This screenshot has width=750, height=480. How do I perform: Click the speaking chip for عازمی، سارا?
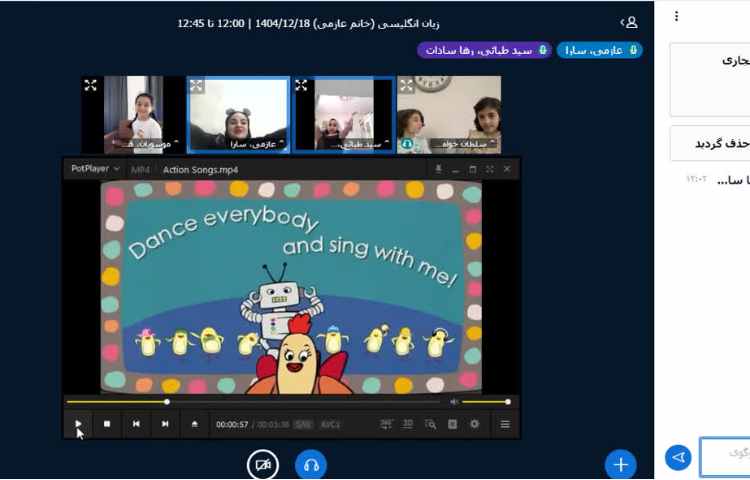point(600,50)
